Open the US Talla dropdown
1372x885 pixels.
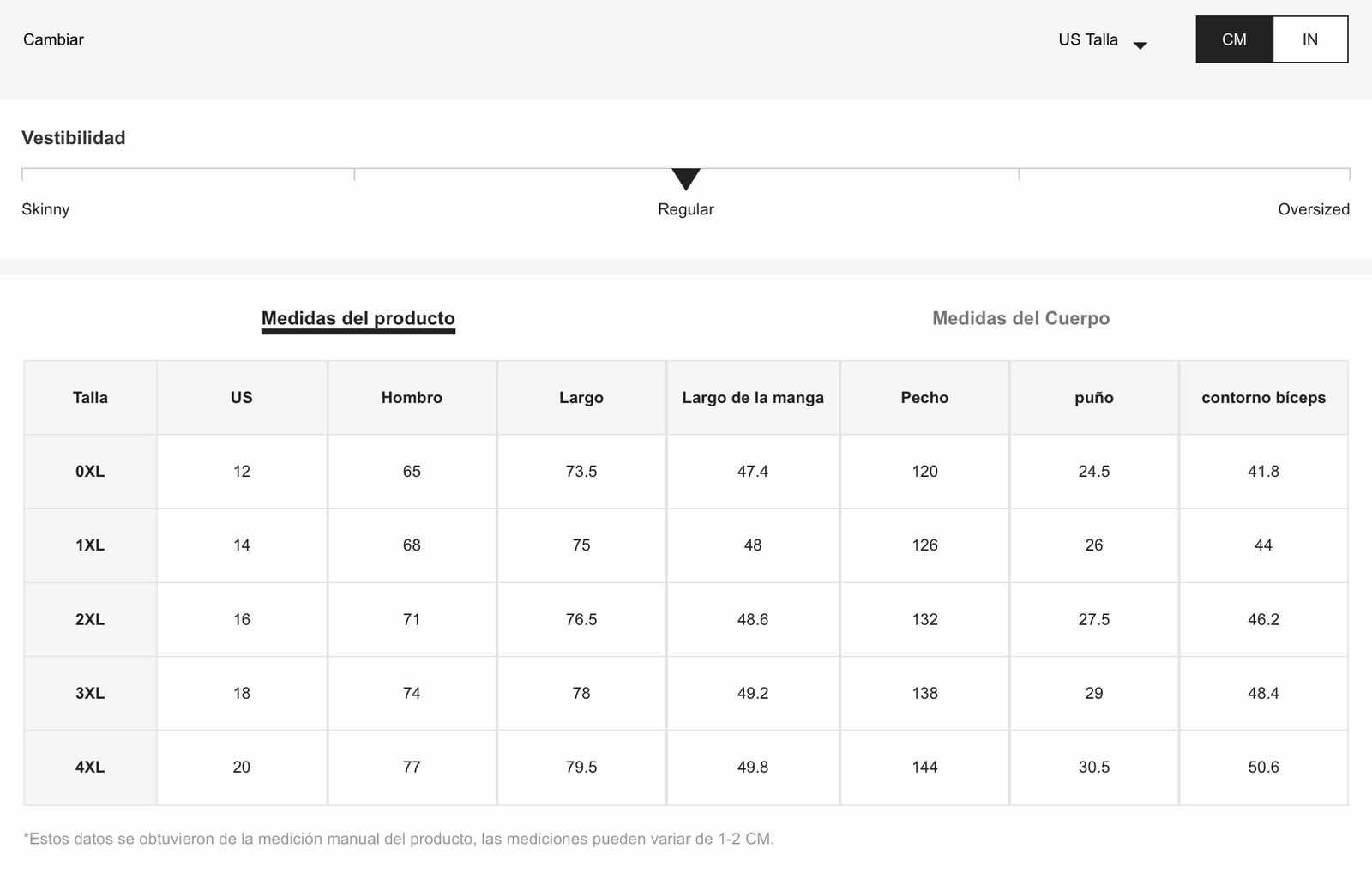[x=1102, y=39]
